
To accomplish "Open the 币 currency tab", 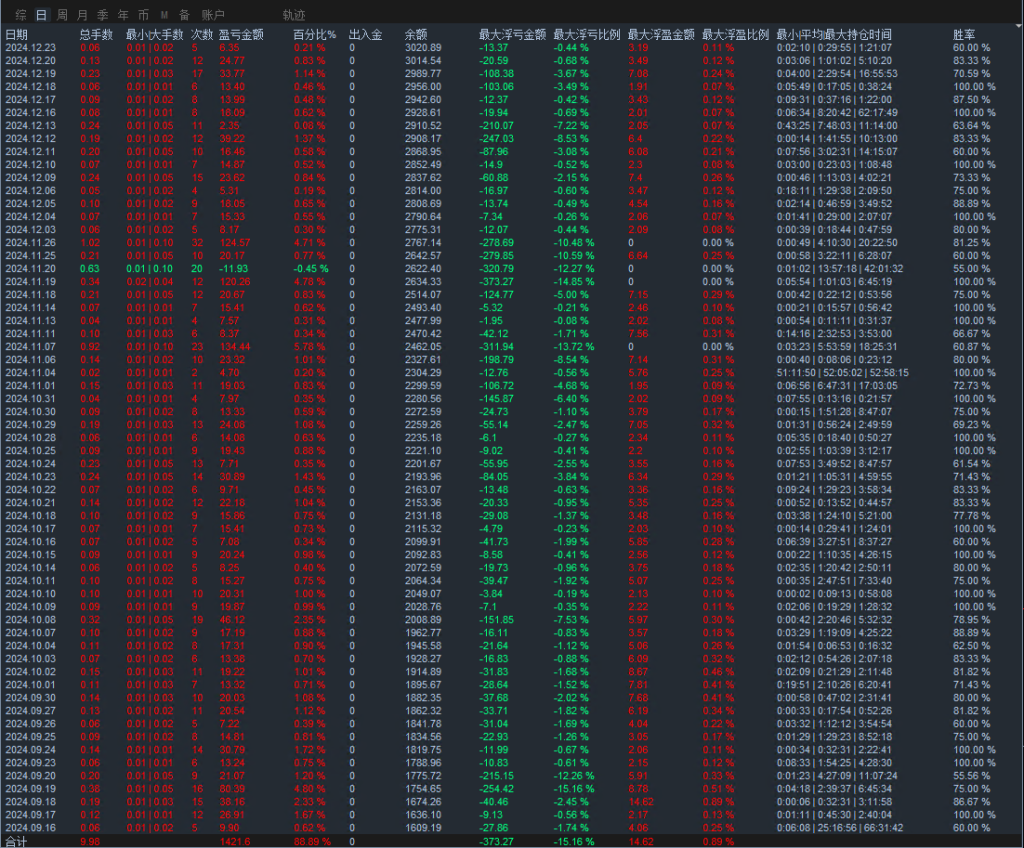I will 144,15.
